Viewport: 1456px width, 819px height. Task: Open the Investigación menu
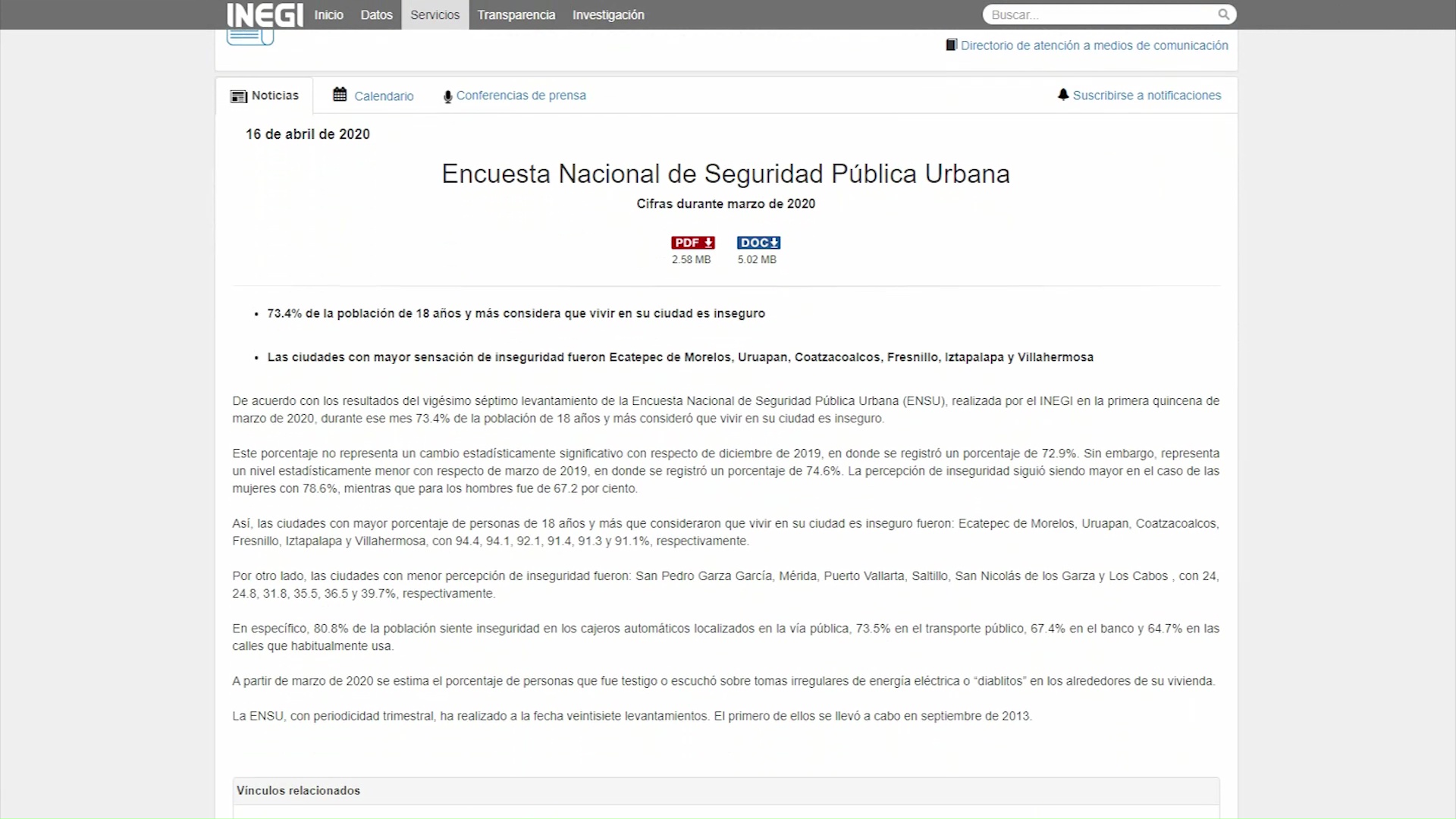pyautogui.click(x=608, y=14)
